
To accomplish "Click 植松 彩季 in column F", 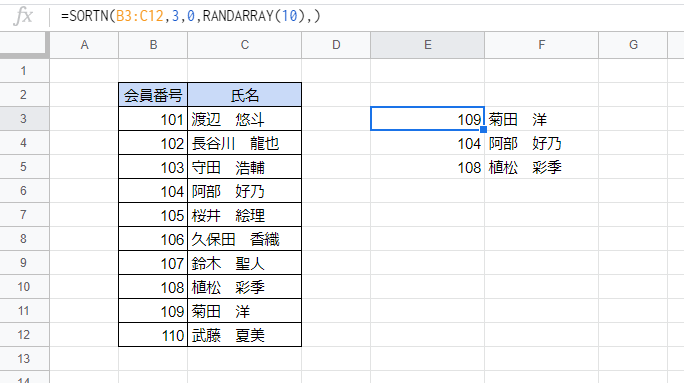I will point(541,167).
